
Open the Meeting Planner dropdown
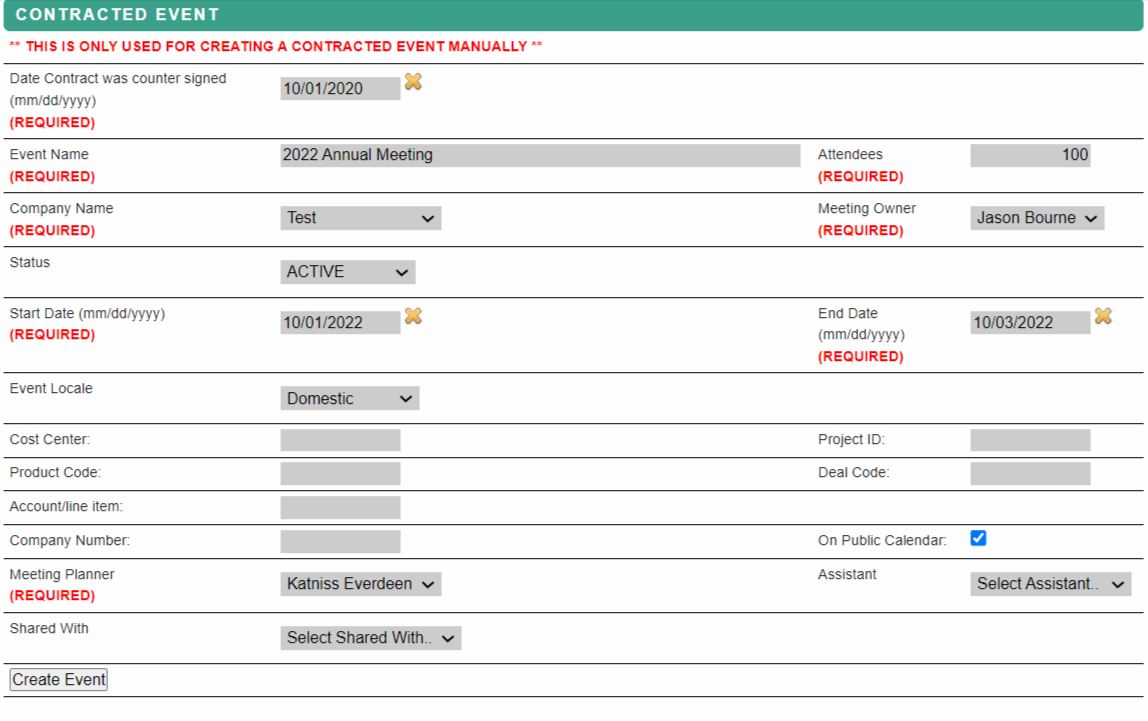point(360,584)
